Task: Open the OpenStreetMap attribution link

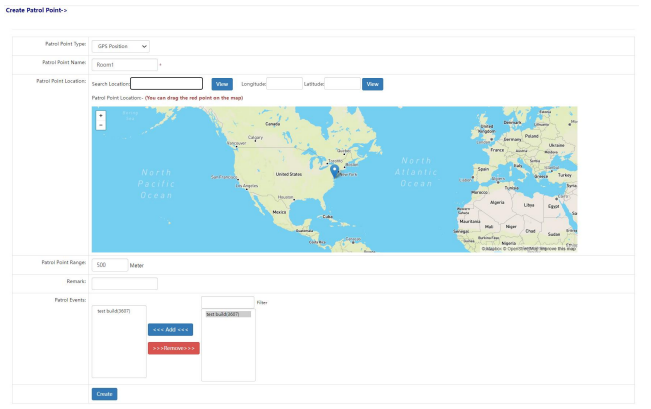Action: [519, 249]
